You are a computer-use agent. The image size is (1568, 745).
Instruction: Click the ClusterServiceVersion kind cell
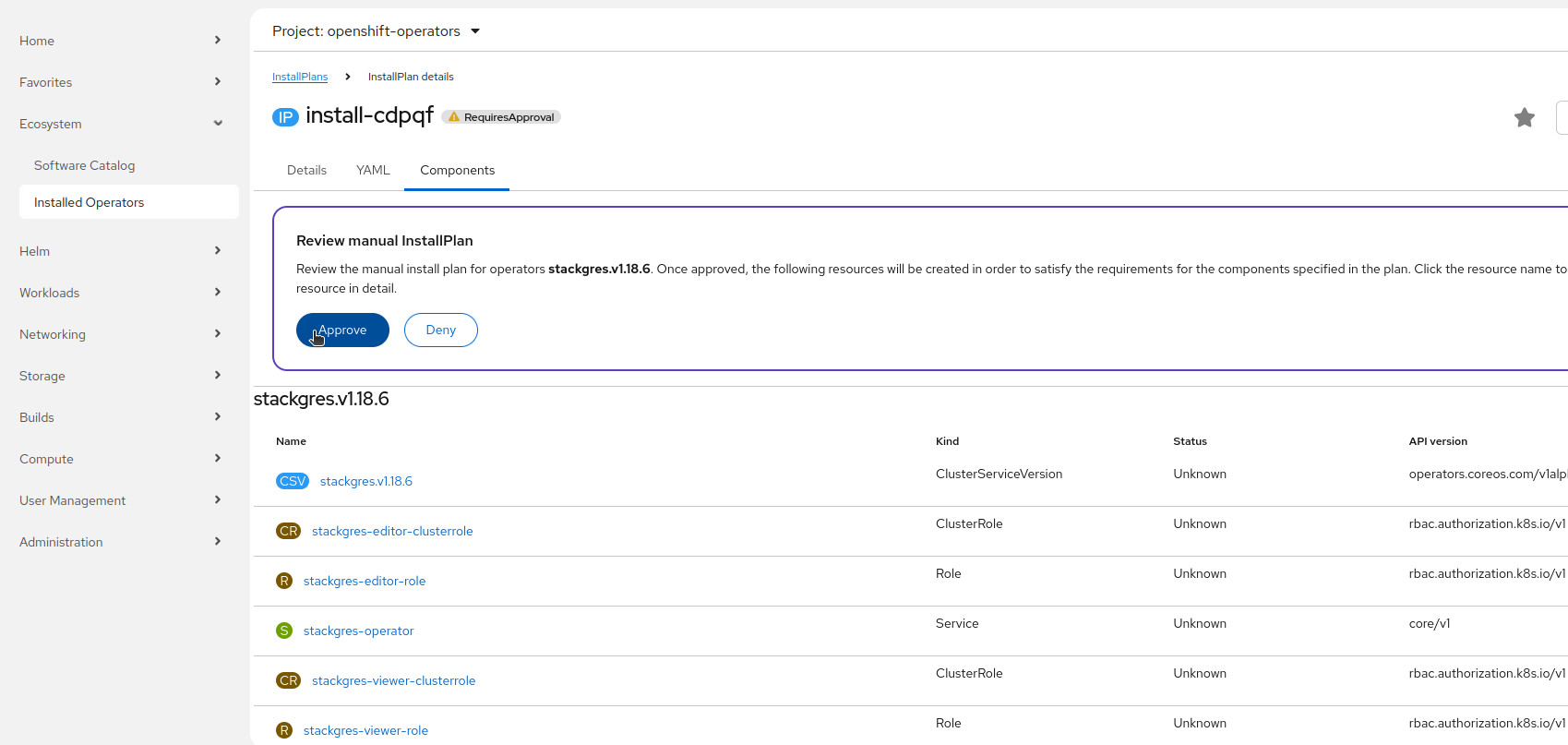coord(999,474)
